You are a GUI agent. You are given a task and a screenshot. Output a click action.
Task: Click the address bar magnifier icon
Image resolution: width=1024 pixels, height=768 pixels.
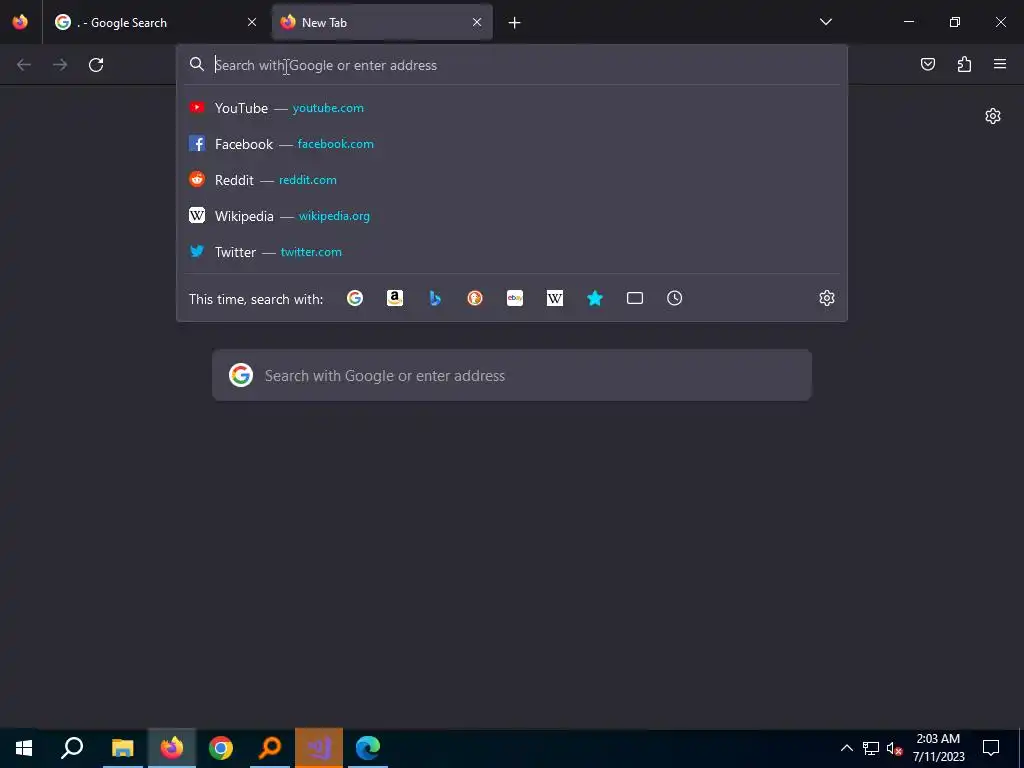pos(197,64)
